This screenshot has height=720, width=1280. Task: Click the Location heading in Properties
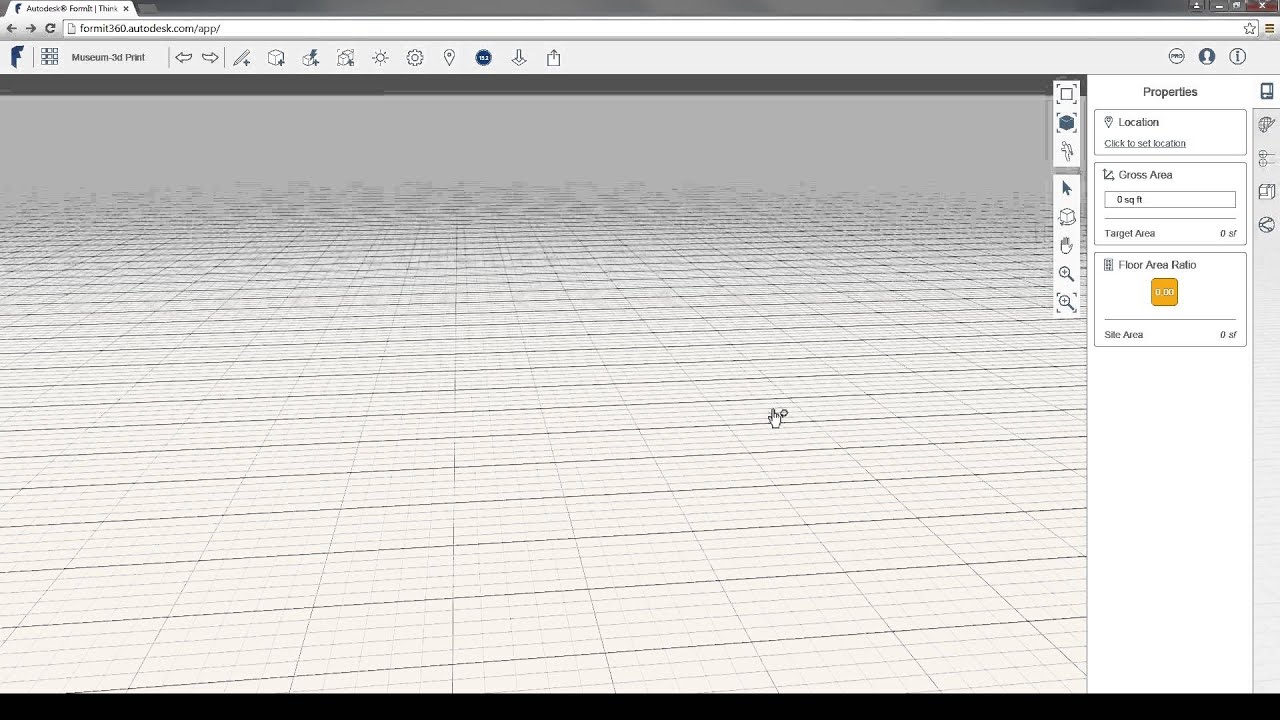[1138, 122]
